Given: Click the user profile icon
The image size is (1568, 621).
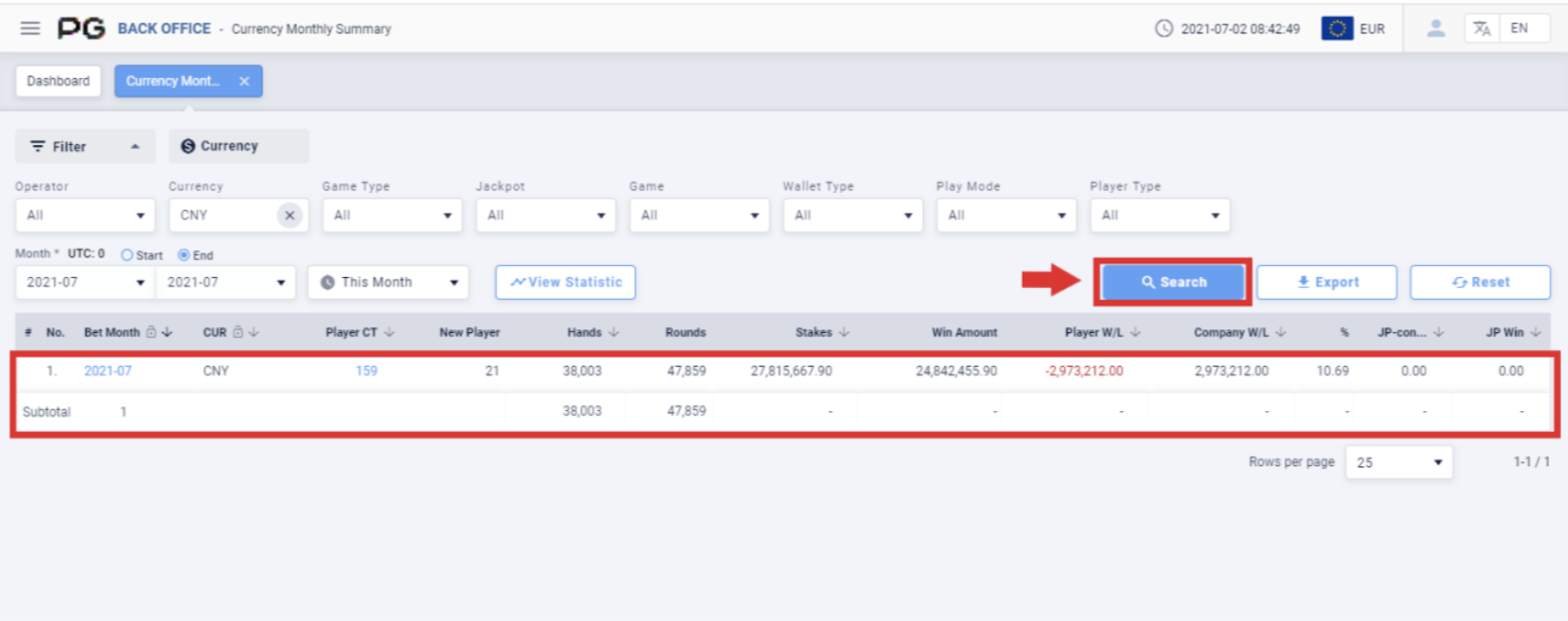Looking at the screenshot, I should [1435, 29].
